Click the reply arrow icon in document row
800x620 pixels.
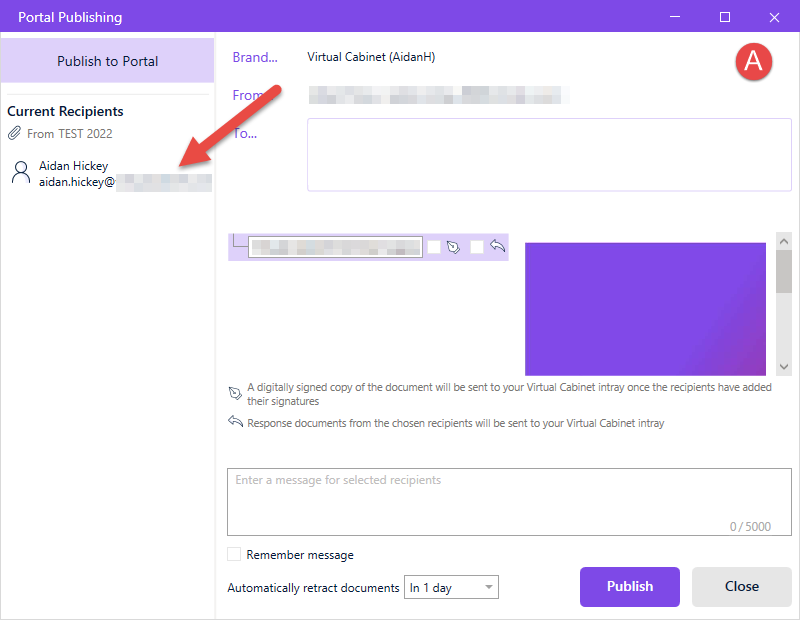tap(497, 246)
